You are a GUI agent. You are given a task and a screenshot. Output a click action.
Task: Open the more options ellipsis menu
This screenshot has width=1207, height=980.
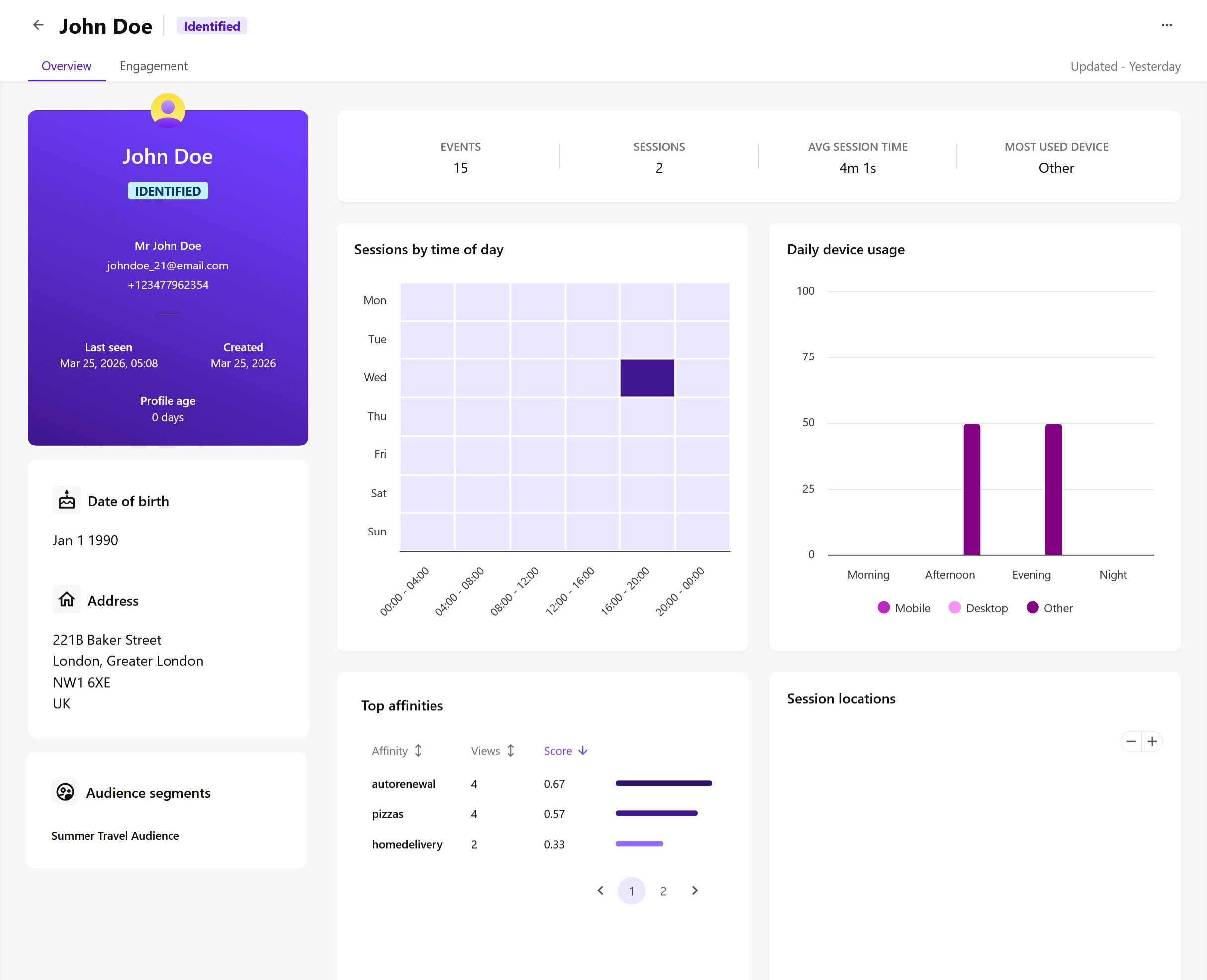pyautogui.click(x=1166, y=25)
